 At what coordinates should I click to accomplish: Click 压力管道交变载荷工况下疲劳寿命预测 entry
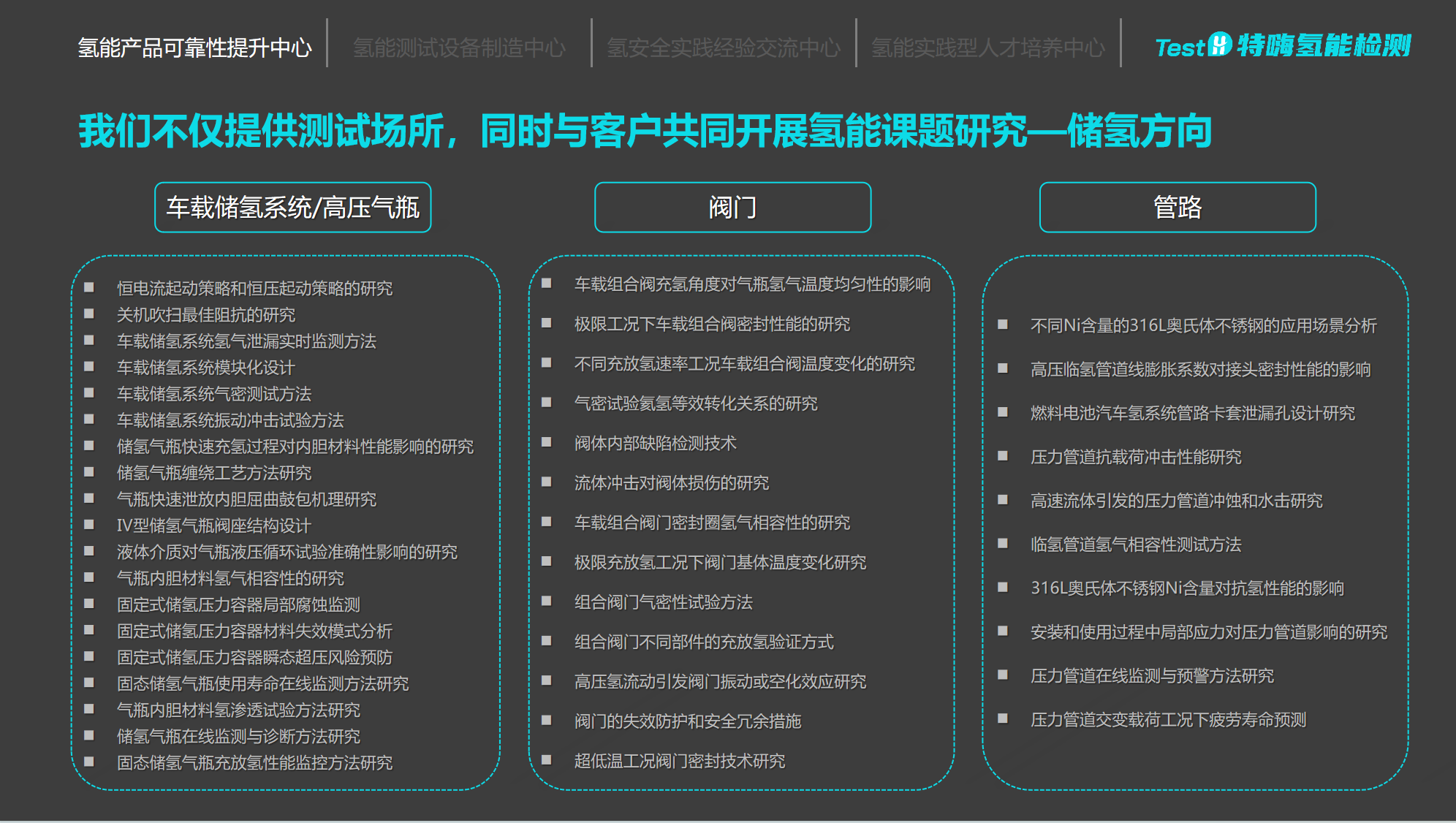click(1168, 720)
